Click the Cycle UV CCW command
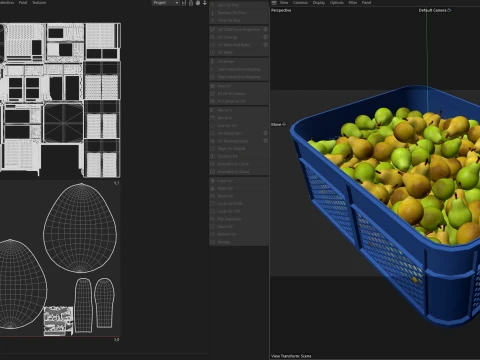The width and height of the screenshot is (480, 360). (239, 203)
